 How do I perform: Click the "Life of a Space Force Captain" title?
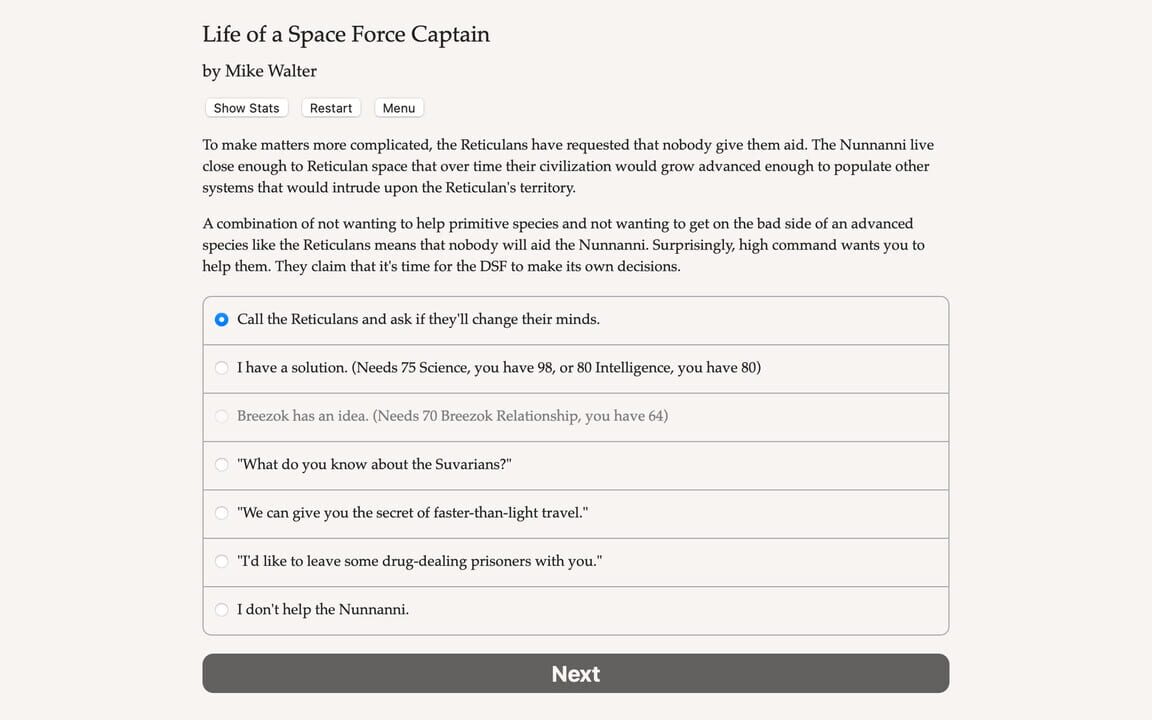[346, 34]
